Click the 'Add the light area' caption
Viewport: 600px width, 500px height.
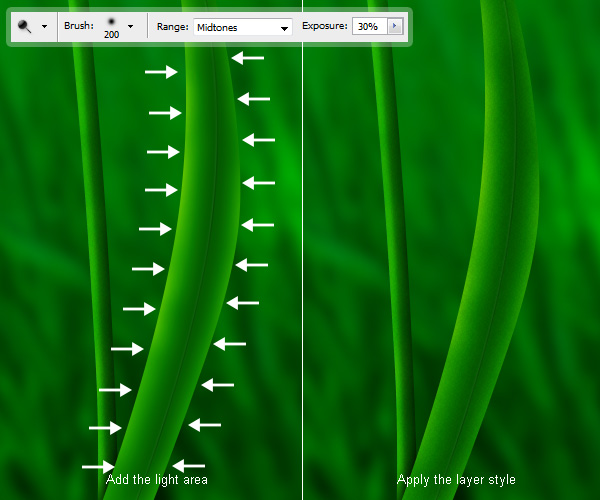point(157,480)
